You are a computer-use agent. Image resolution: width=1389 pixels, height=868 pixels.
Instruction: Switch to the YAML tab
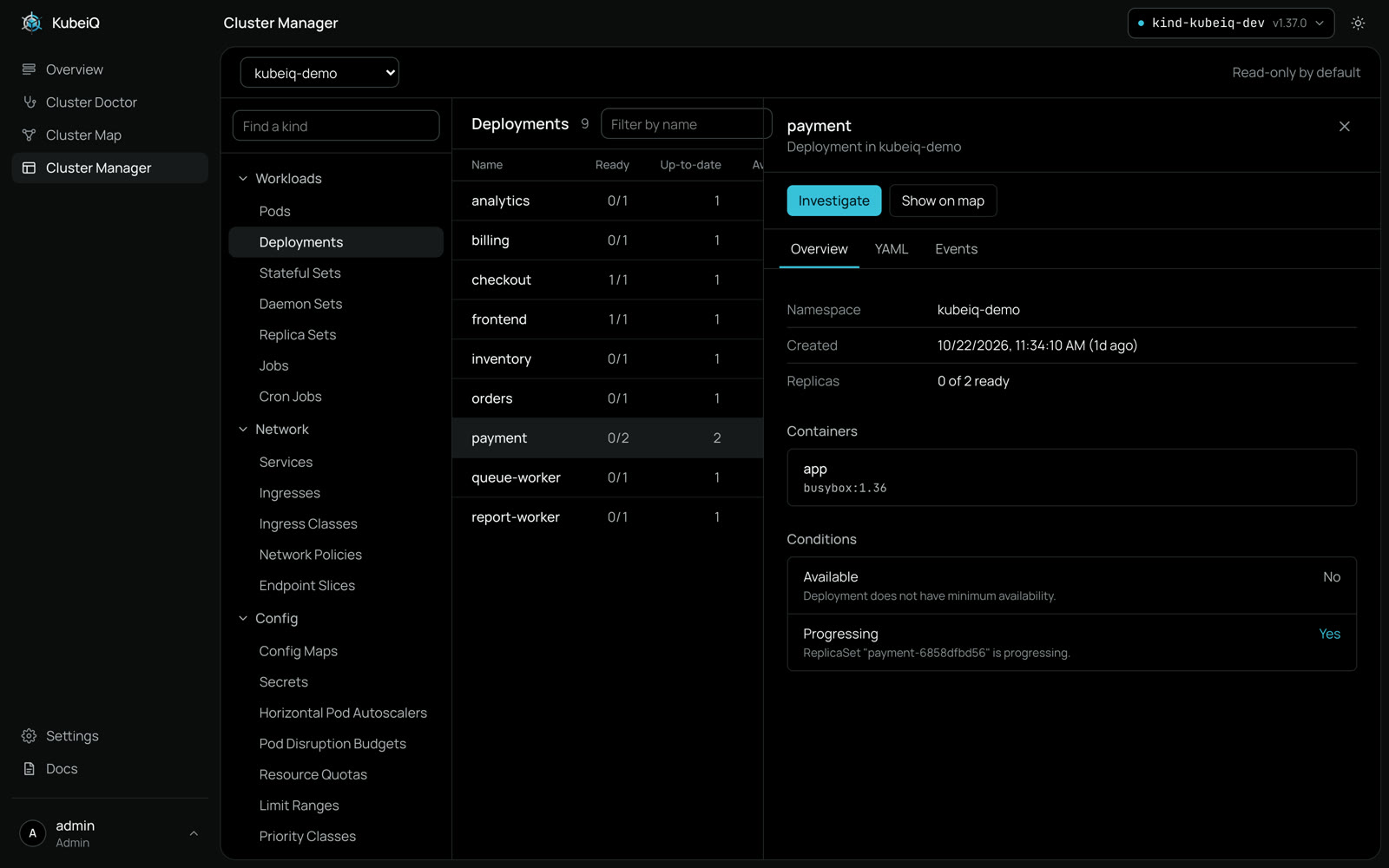tap(892, 249)
